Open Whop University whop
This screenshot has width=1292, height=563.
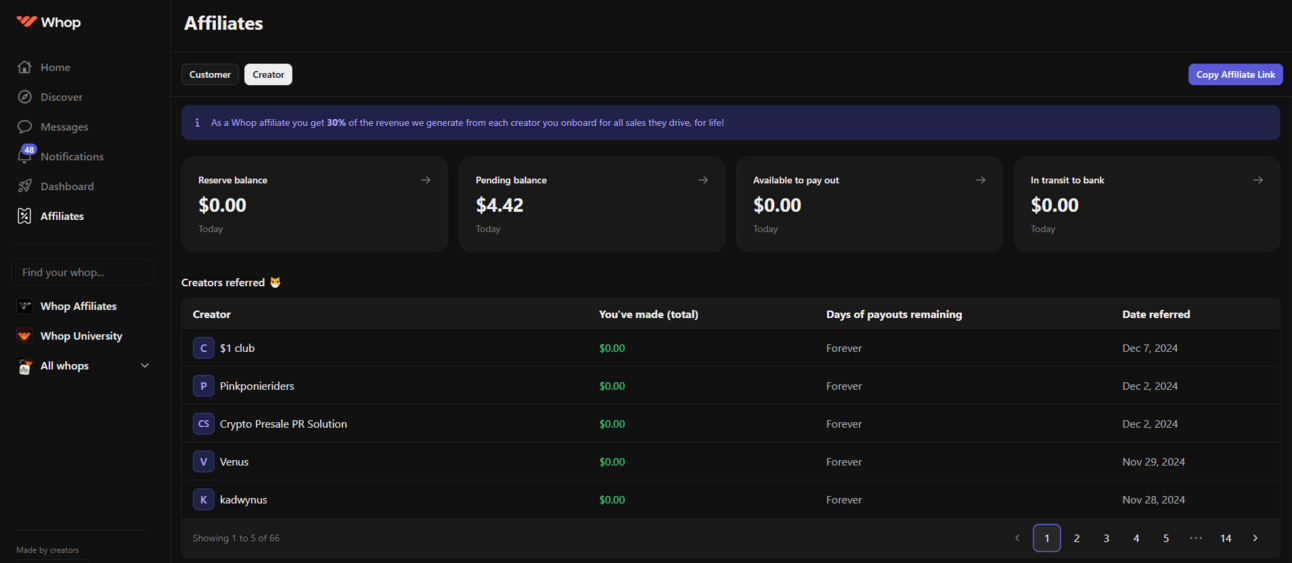pyautogui.click(x=81, y=336)
